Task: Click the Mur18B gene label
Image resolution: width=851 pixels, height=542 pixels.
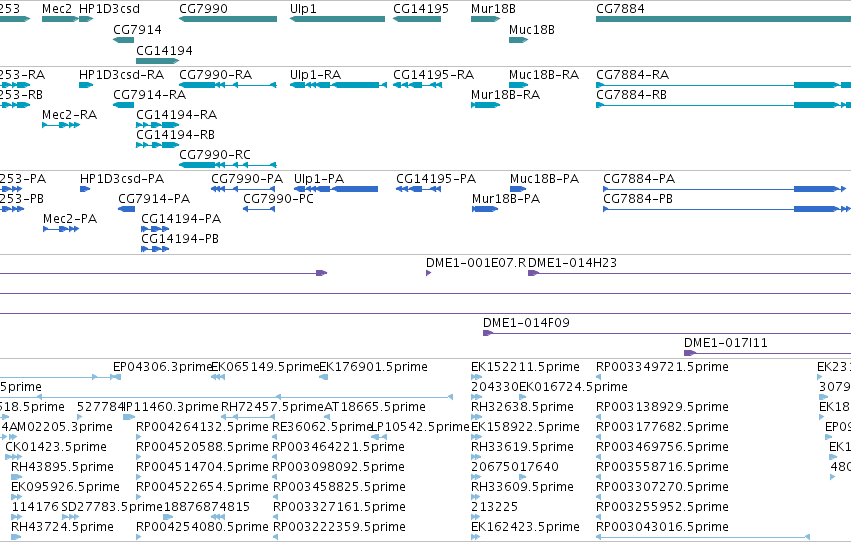Action: (x=493, y=9)
